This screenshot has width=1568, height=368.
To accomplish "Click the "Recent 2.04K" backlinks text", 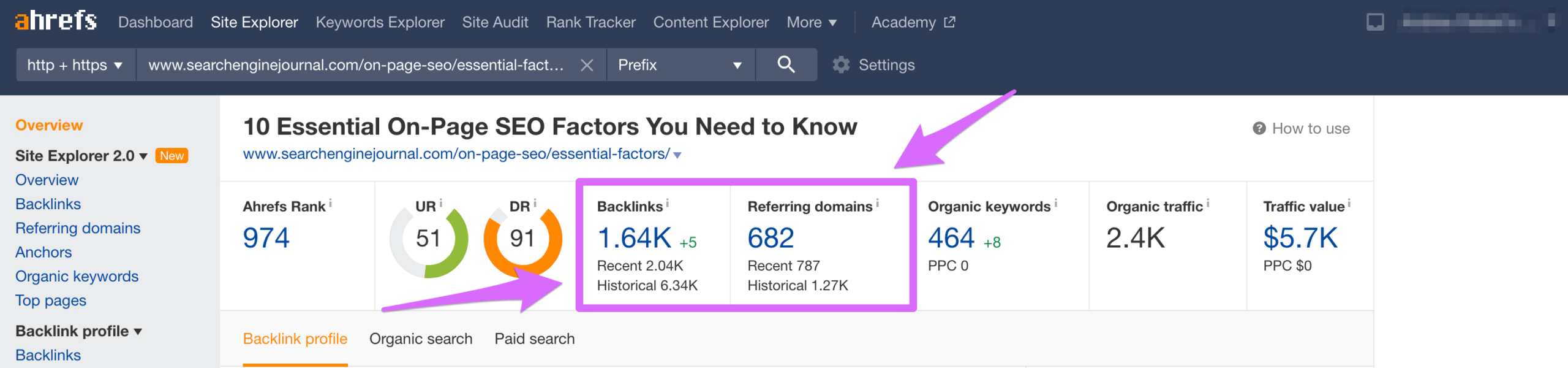I will point(640,266).
